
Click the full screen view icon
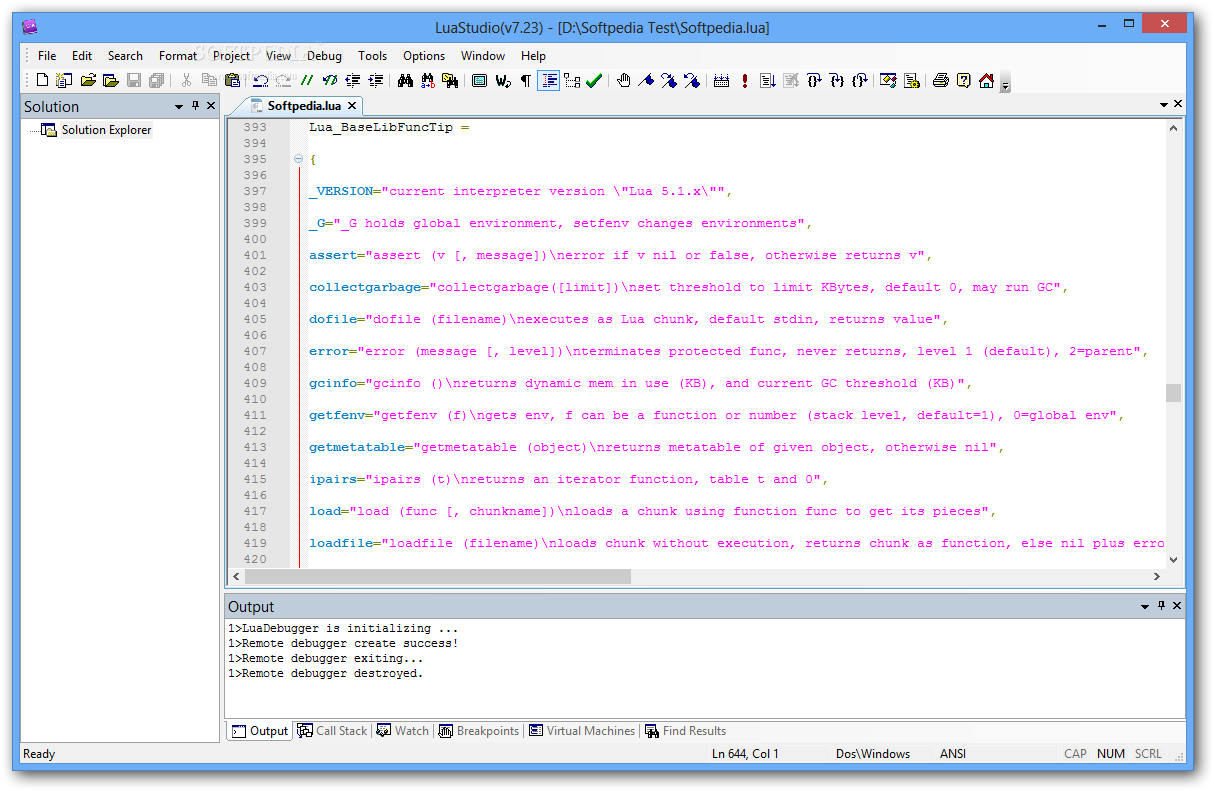click(x=479, y=81)
